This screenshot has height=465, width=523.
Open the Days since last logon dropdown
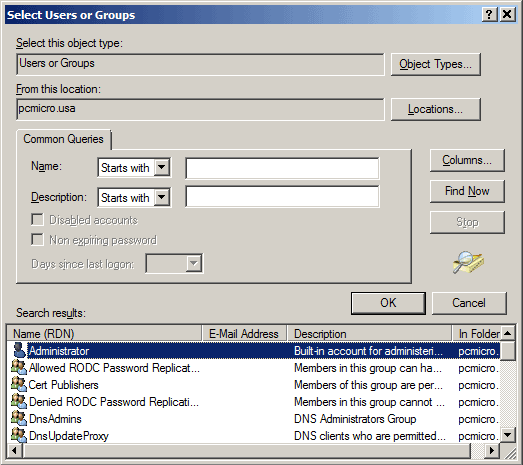coord(193,264)
